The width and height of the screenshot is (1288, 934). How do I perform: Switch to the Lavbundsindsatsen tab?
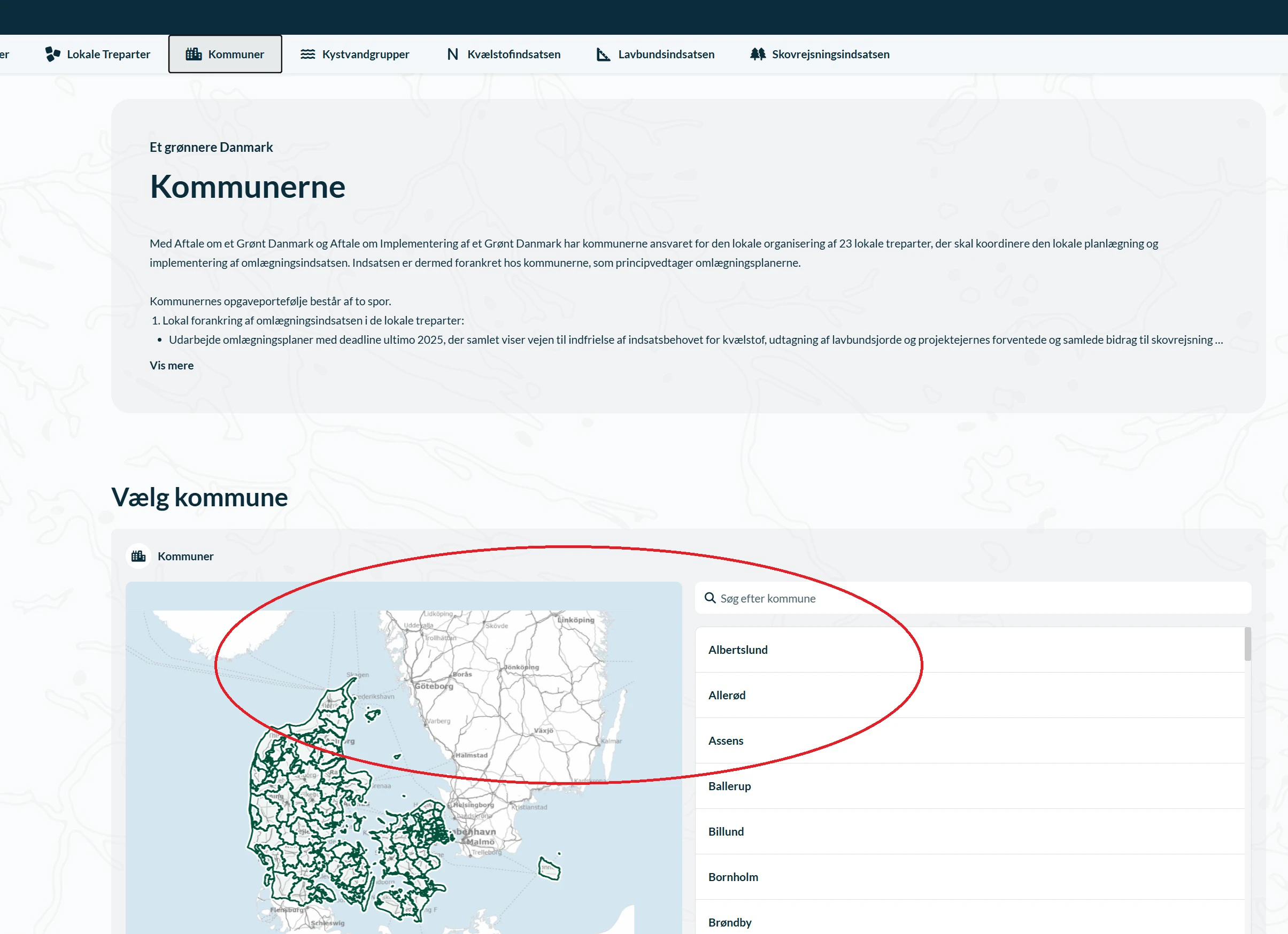[x=666, y=54]
